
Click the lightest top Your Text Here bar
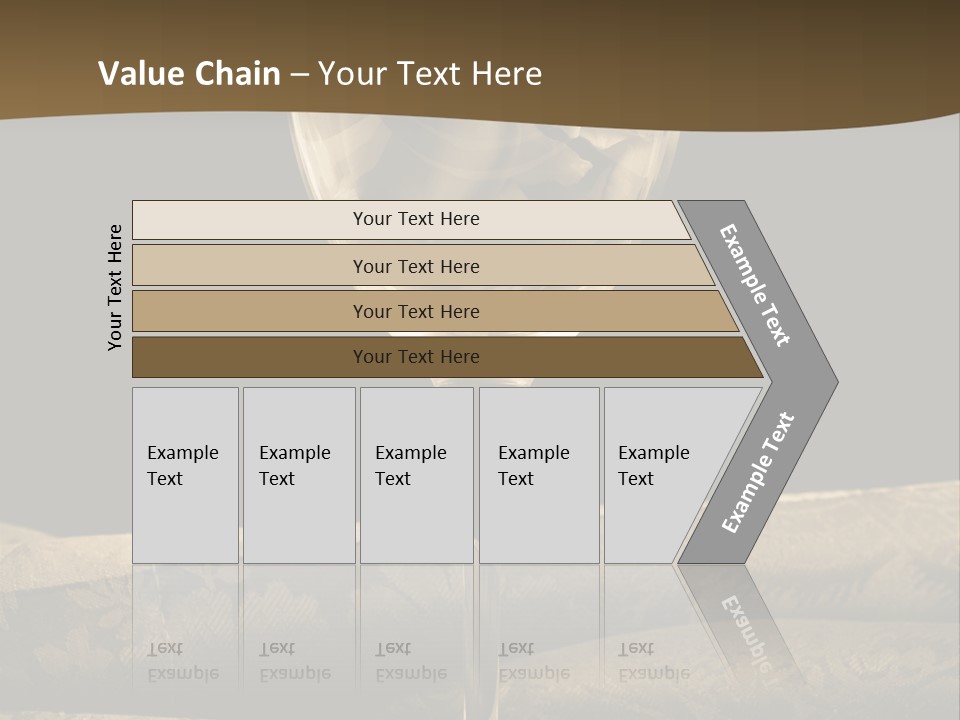(x=411, y=219)
